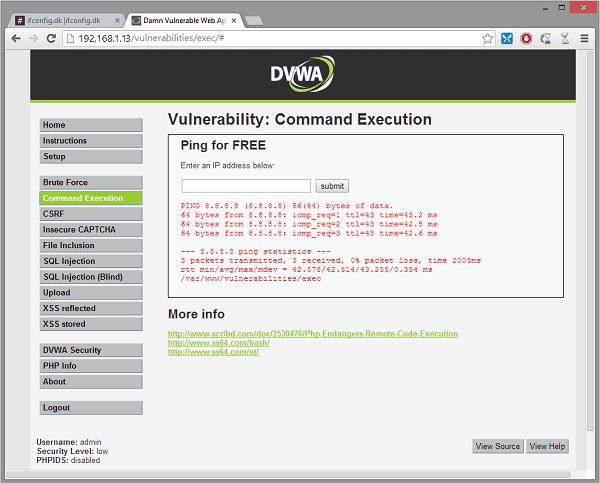Click the page icon in address bar
Screen dimensions: 600x483
click(70, 38)
